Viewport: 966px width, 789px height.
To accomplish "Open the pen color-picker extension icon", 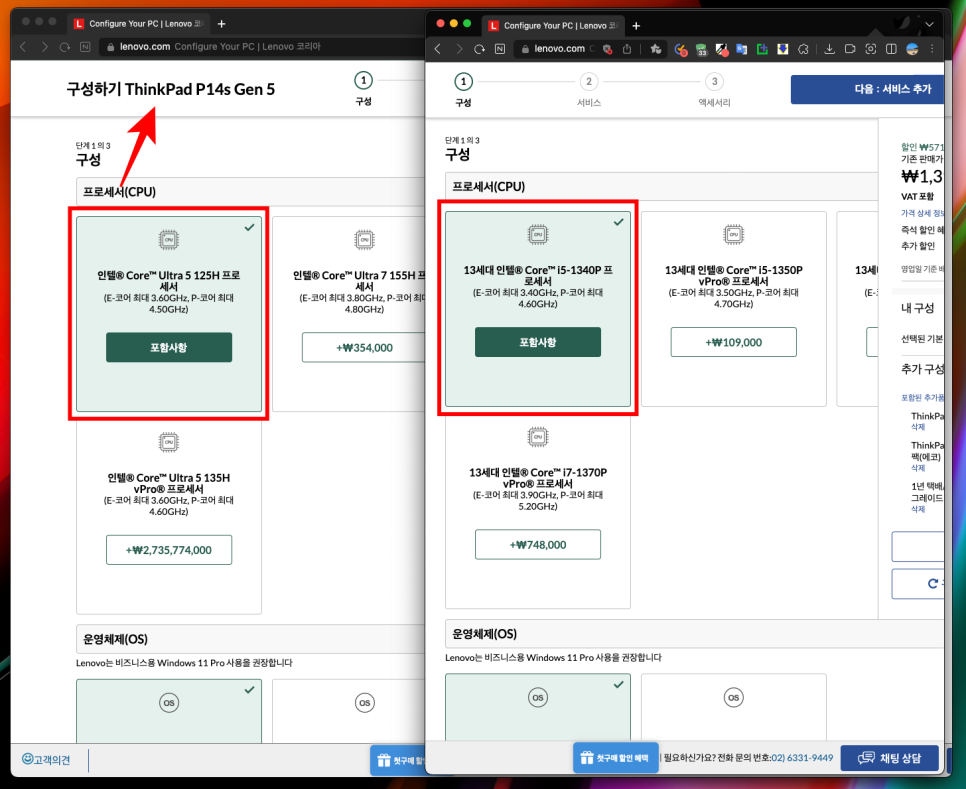I will click(722, 49).
